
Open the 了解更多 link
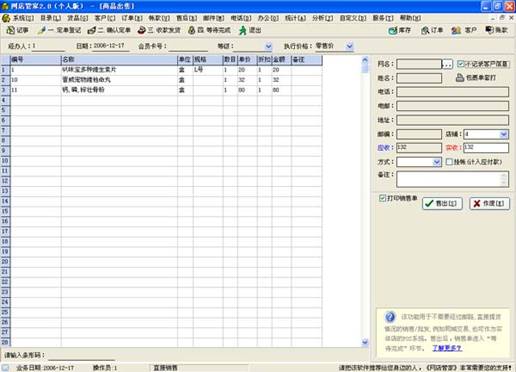(x=447, y=348)
